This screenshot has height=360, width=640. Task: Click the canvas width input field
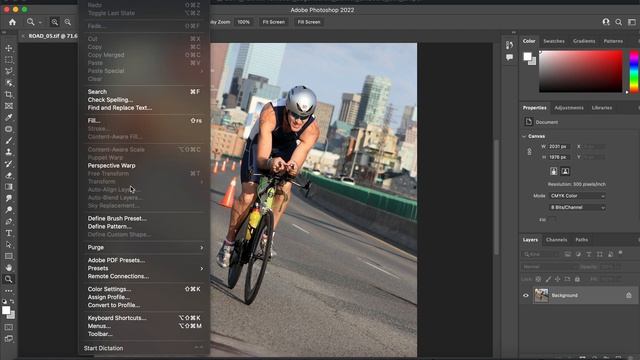click(559, 147)
